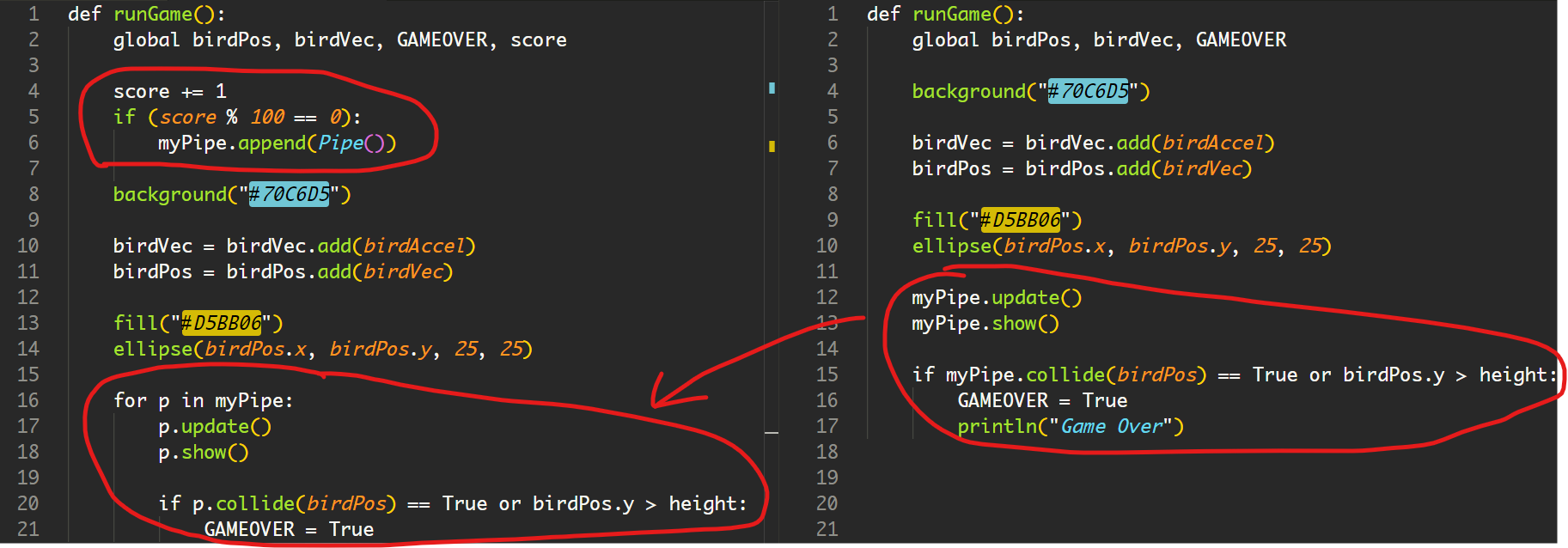The width and height of the screenshot is (1568, 548).
Task: Click "score" in the left pane global declaration
Action: click(x=539, y=40)
